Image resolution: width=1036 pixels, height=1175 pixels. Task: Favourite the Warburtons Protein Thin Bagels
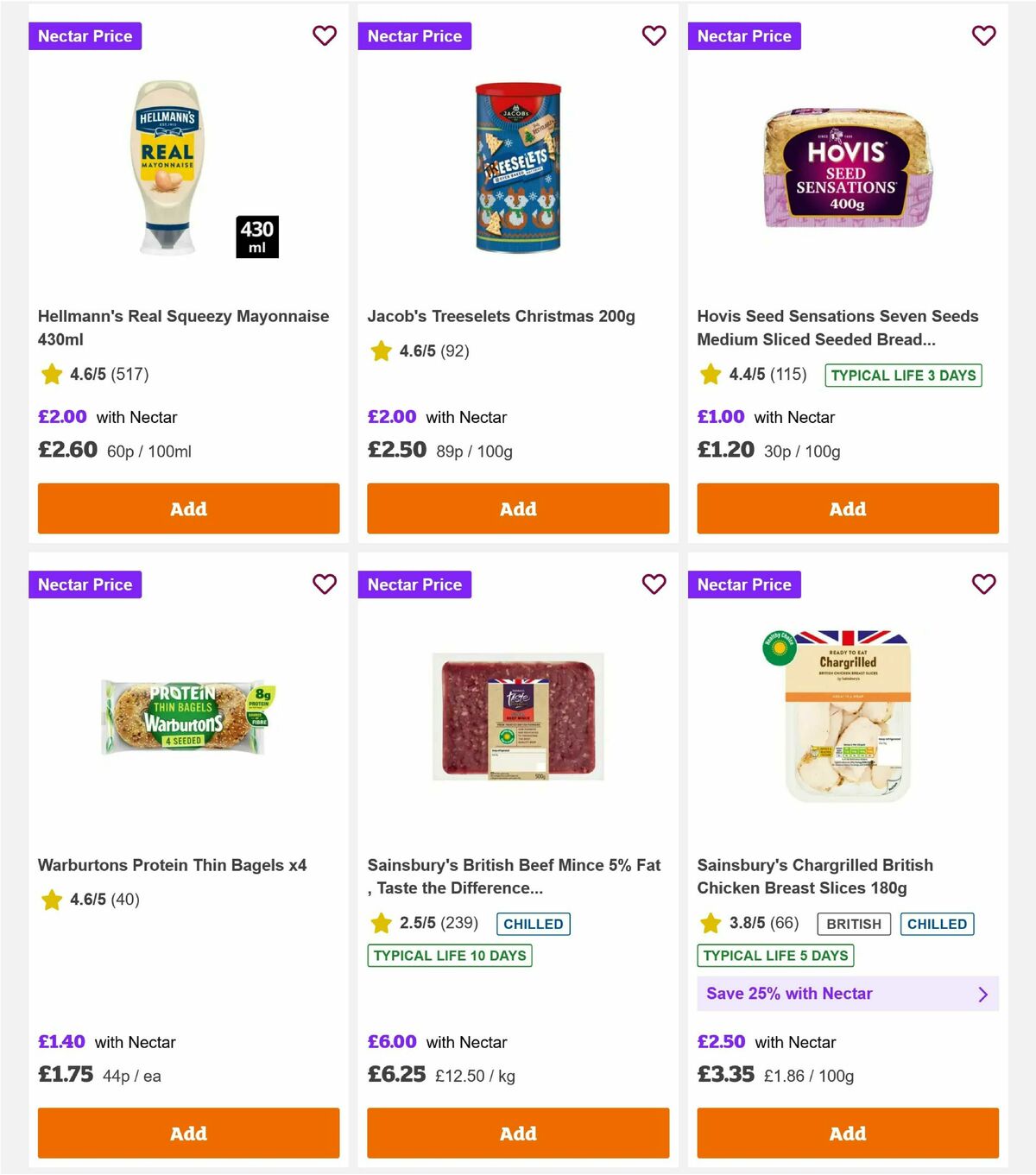pyautogui.click(x=324, y=584)
